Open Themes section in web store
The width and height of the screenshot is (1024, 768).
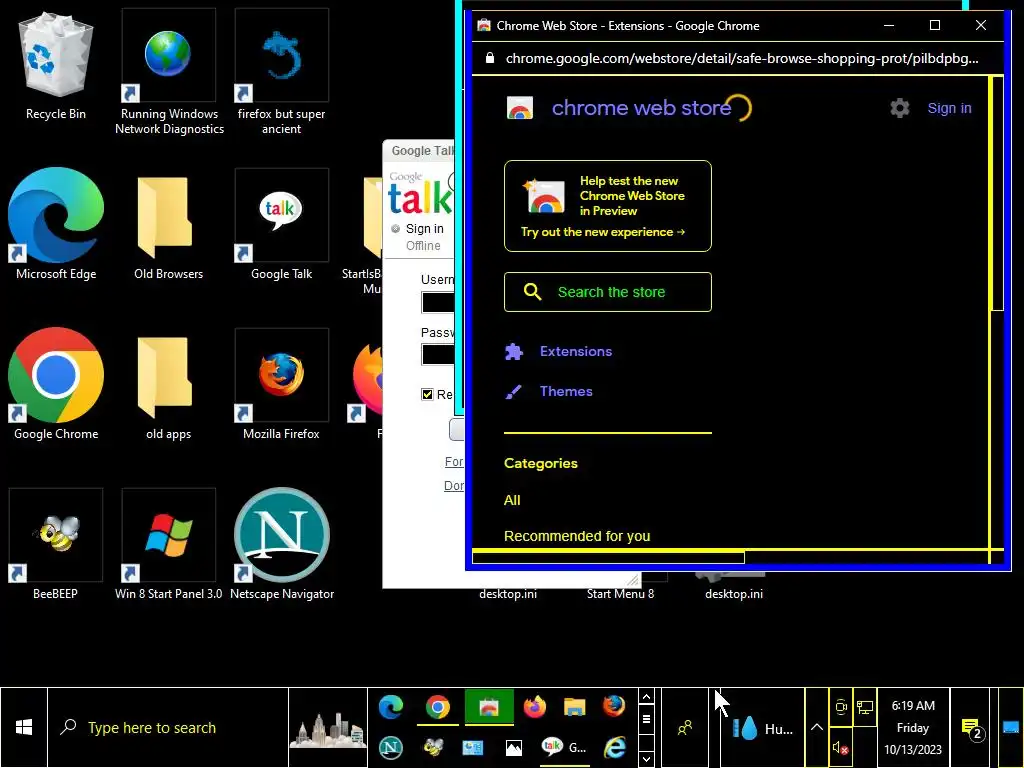coord(566,391)
